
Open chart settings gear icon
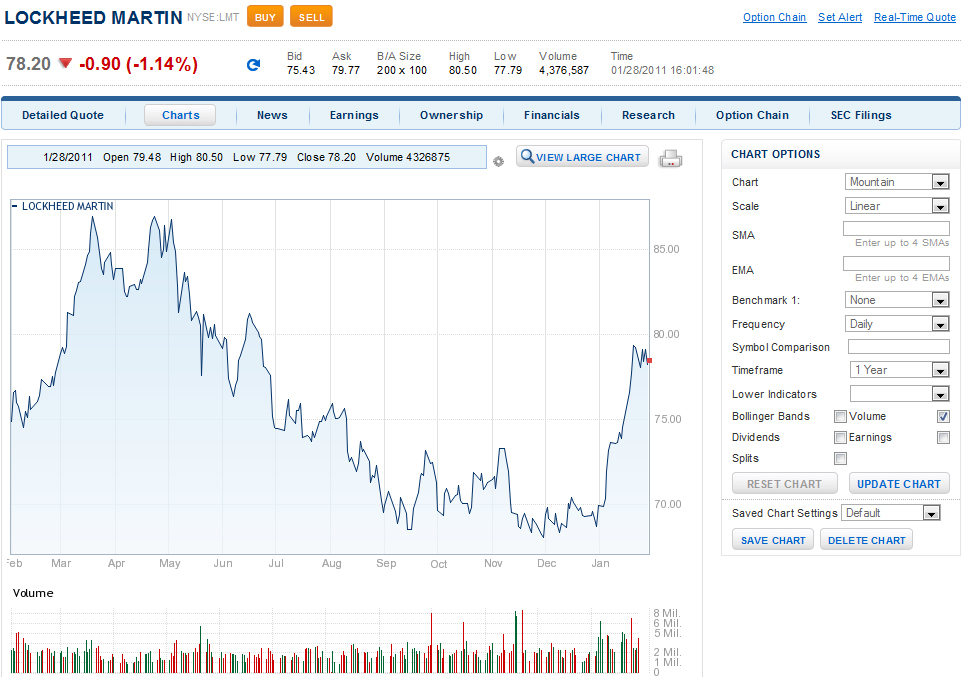[499, 161]
